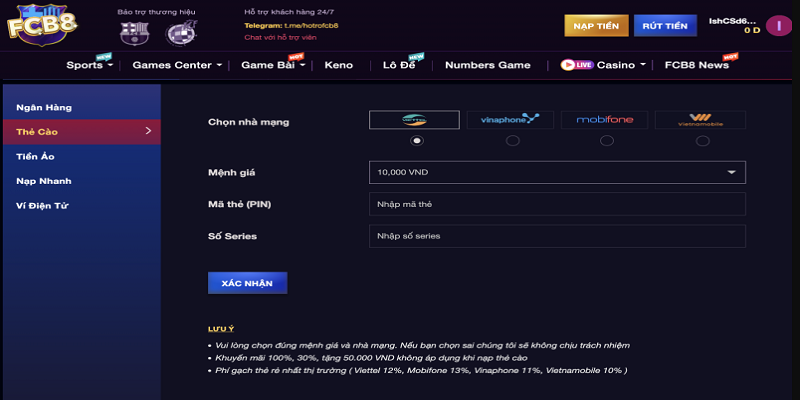Click the Viettel carrier logo
This screenshot has width=800, height=400.
(414, 120)
